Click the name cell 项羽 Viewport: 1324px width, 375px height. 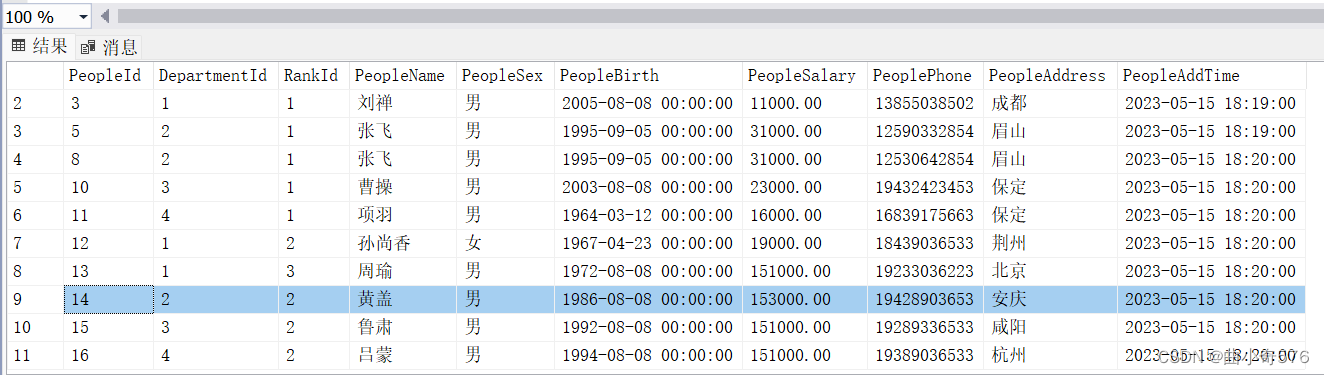[404, 215]
